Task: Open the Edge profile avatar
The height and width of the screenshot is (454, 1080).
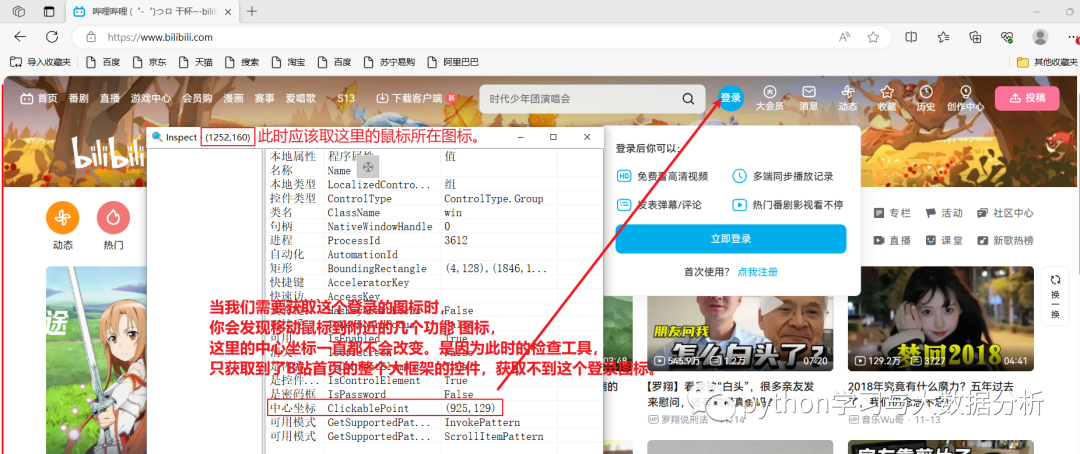Action: [x=1040, y=37]
